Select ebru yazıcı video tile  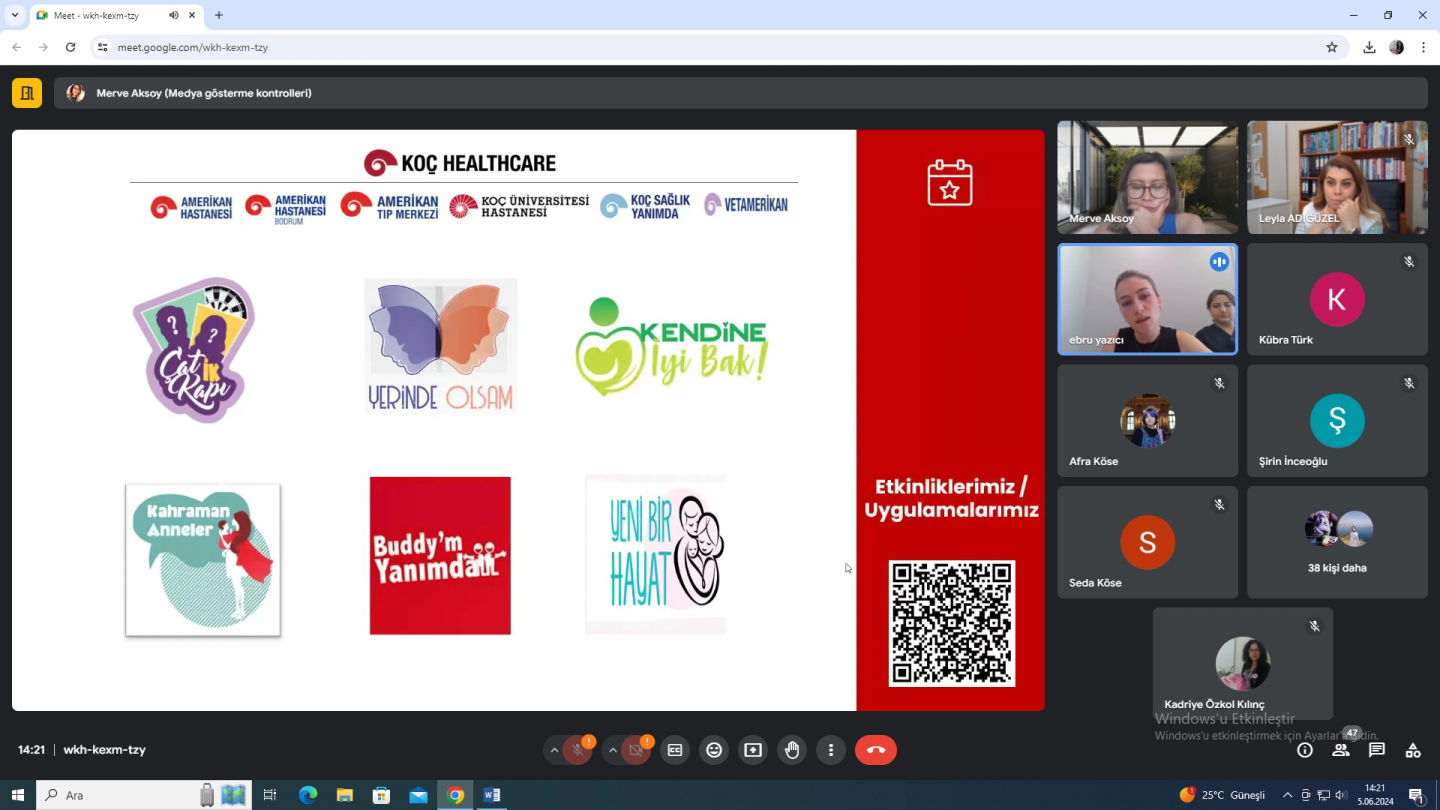[1147, 299]
